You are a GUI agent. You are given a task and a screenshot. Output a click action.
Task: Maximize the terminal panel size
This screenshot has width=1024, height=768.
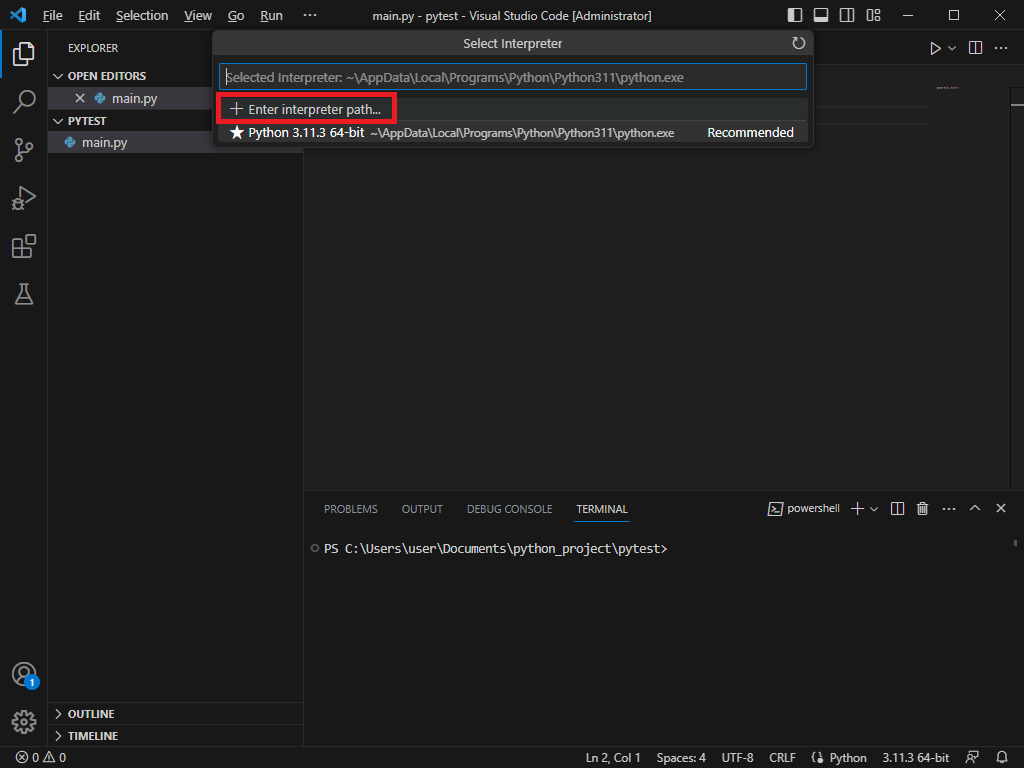975,509
